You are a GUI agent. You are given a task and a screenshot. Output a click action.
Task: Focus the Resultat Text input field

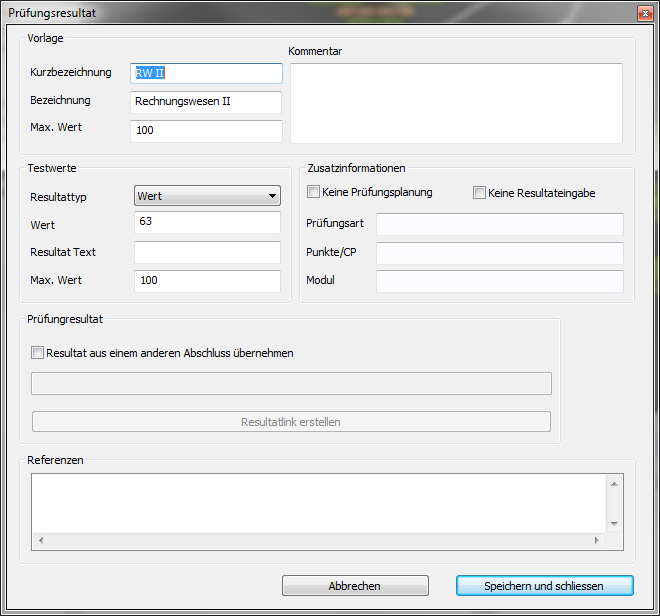(x=207, y=252)
